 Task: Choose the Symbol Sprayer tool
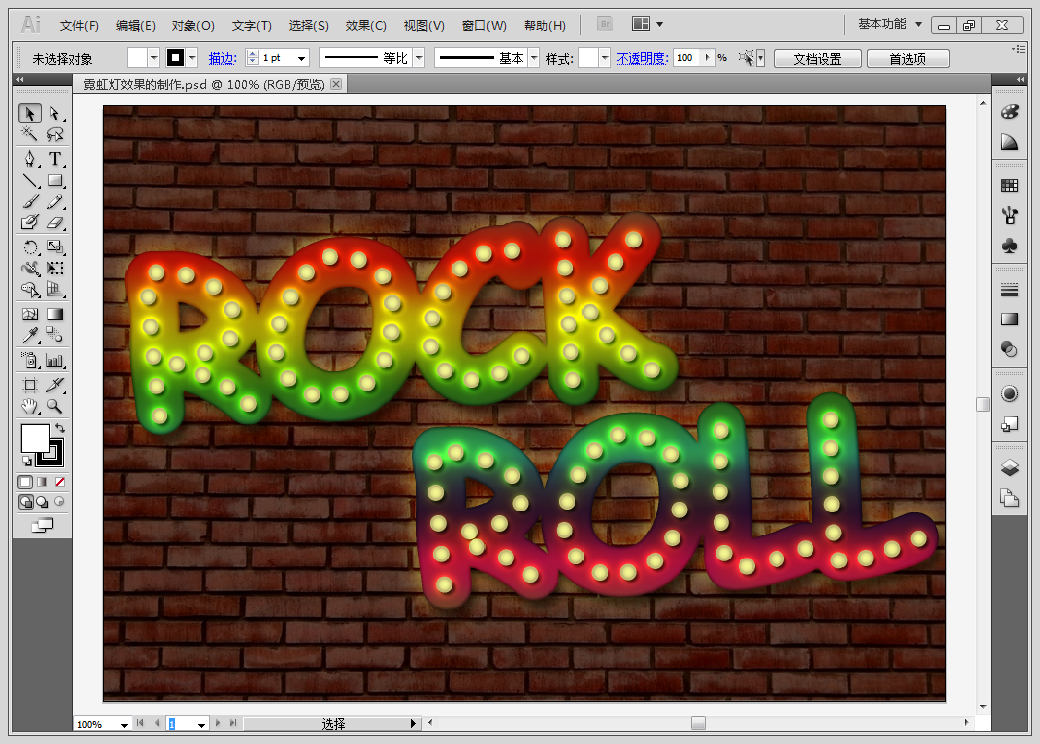point(30,361)
